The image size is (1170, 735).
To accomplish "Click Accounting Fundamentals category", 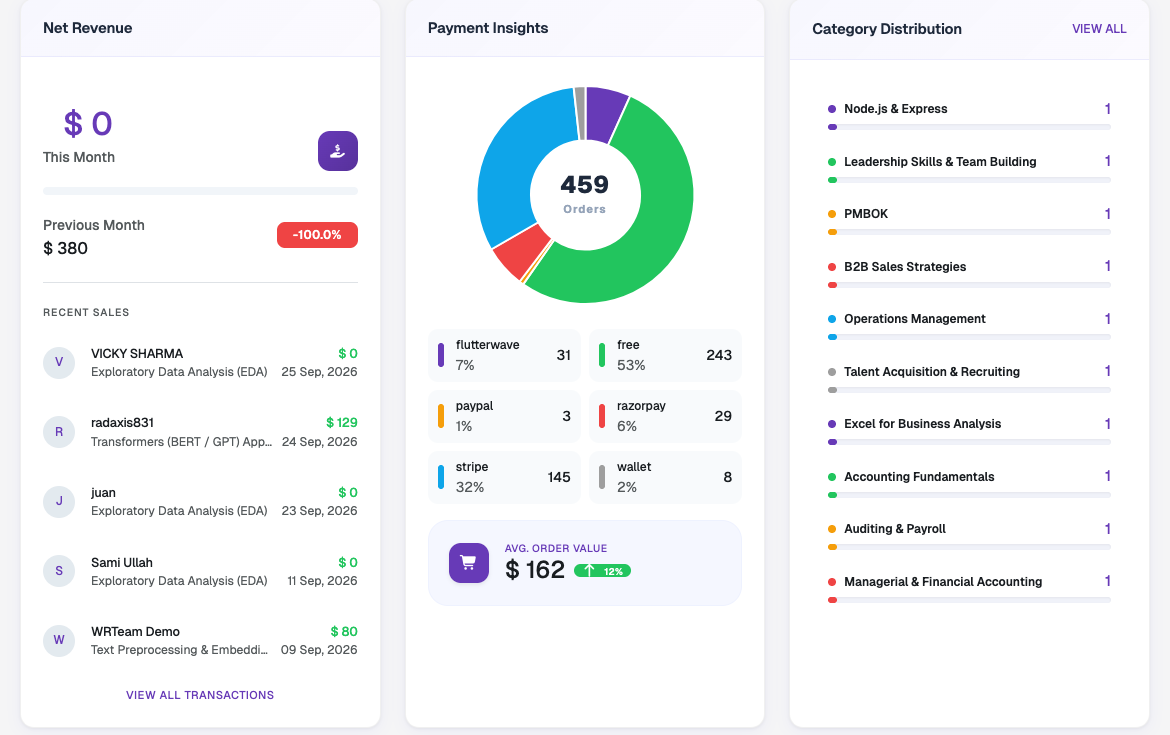I will tap(919, 477).
